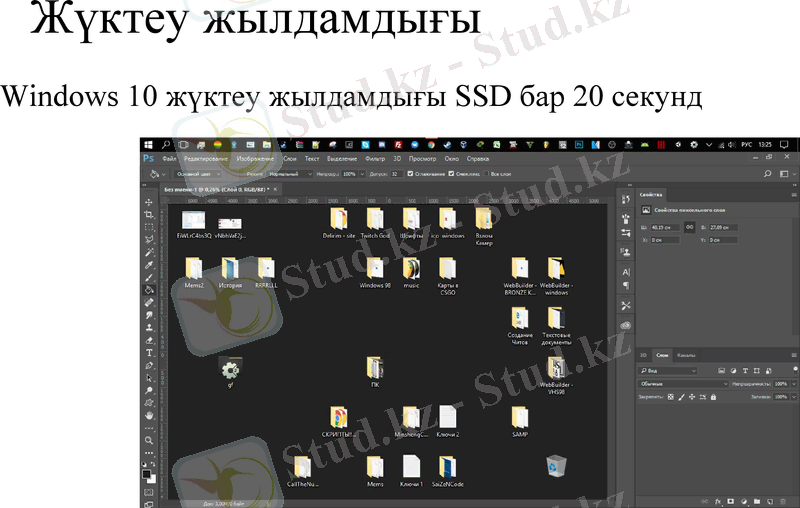
Task: Toggle the layer filter switch
Action: [x=795, y=370]
